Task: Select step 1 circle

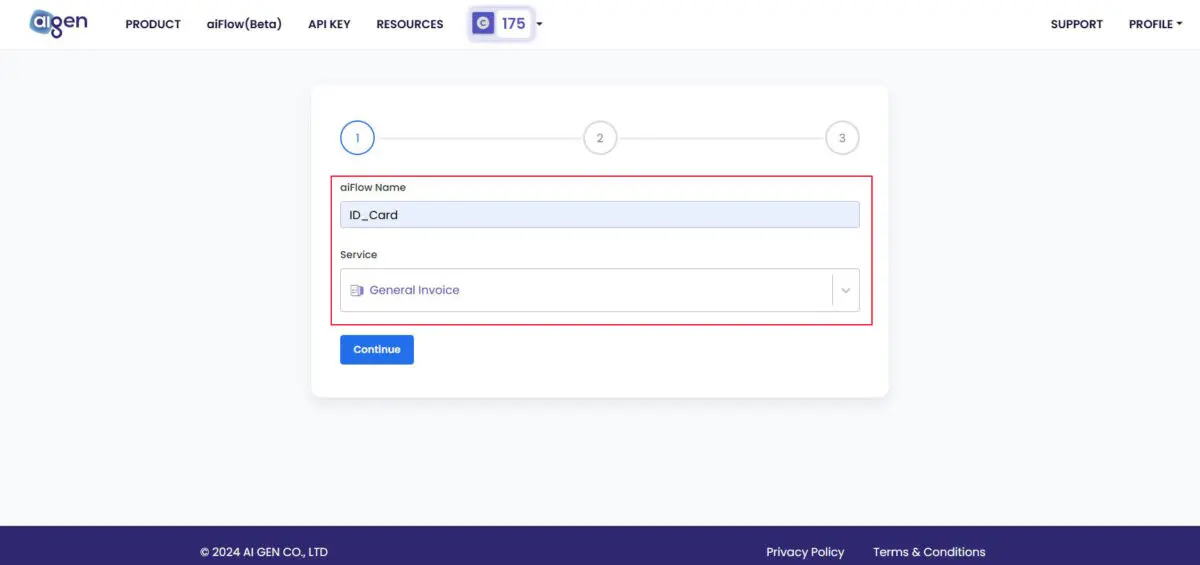Action: point(357,138)
